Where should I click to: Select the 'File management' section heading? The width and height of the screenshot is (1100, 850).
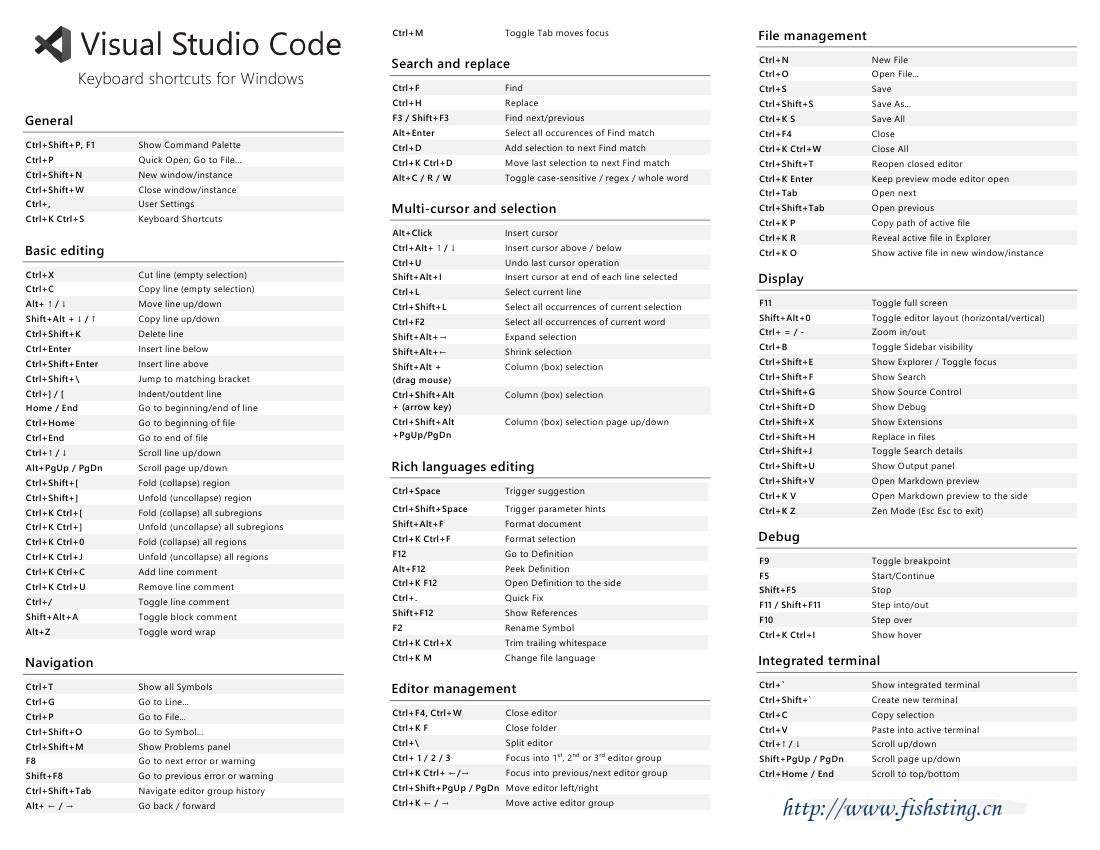coord(812,36)
